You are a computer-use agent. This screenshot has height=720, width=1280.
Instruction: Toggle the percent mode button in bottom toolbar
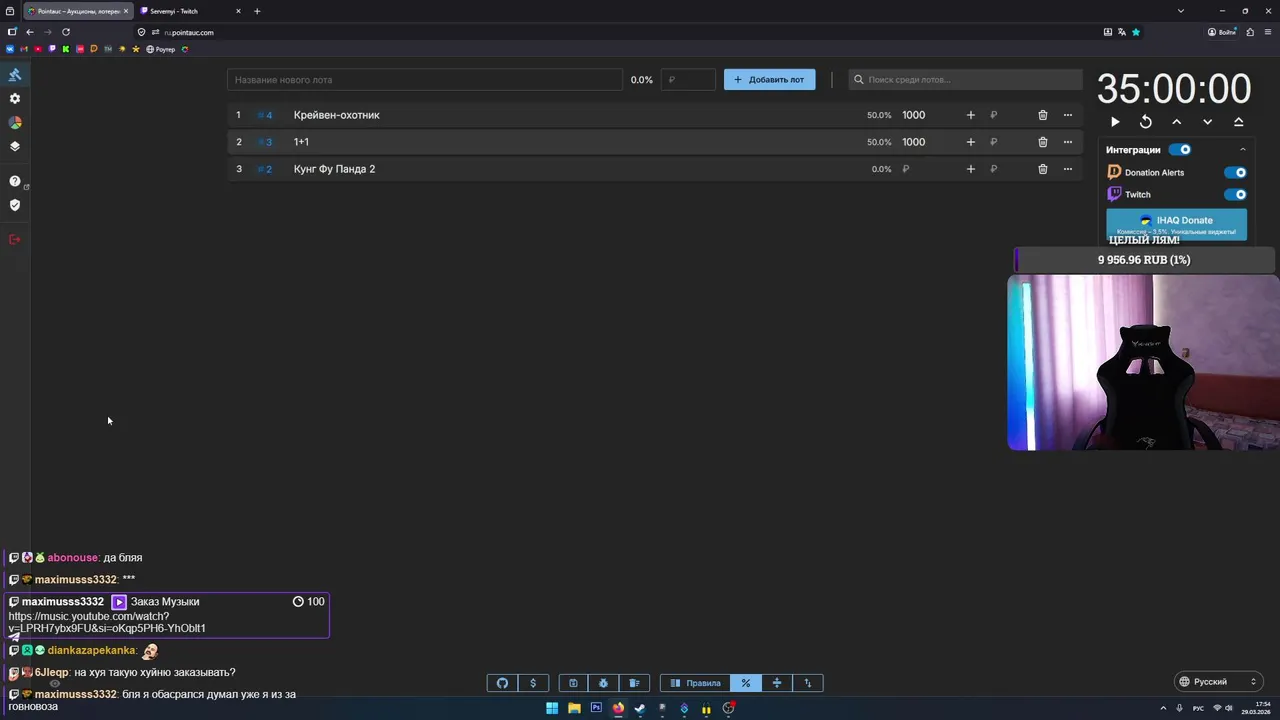(745, 683)
